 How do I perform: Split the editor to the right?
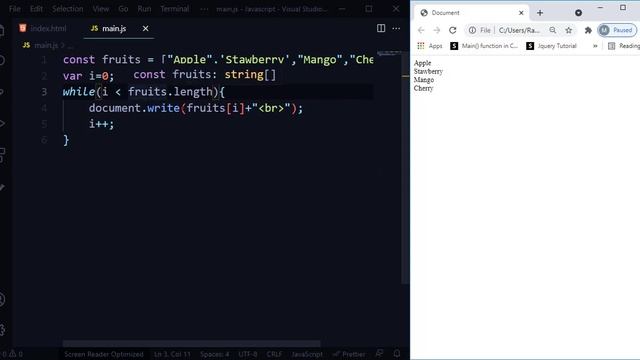(381, 28)
